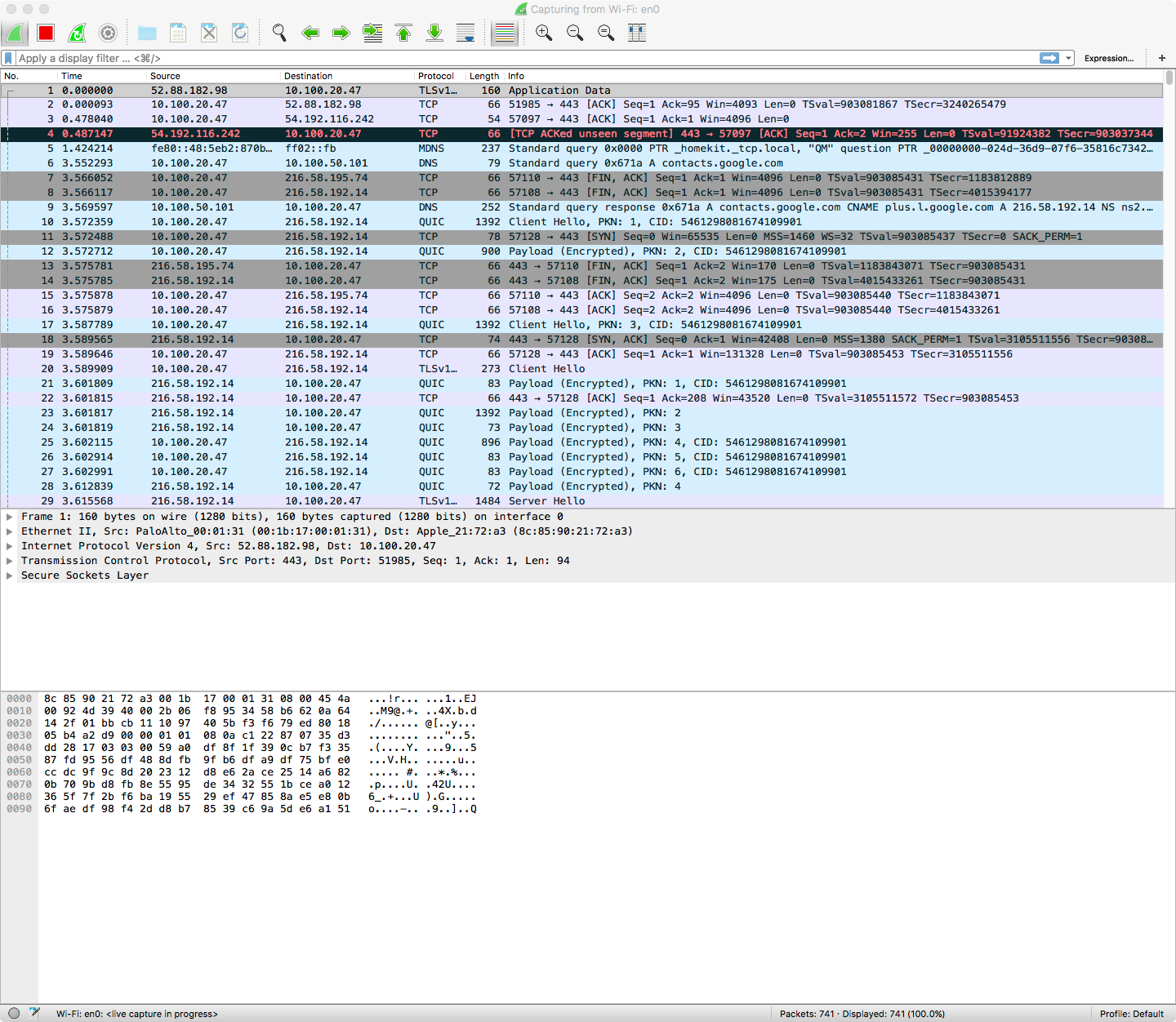Image resolution: width=1176 pixels, height=1022 pixels.
Task: Click the Find a packet magnifier
Action: [x=279, y=33]
